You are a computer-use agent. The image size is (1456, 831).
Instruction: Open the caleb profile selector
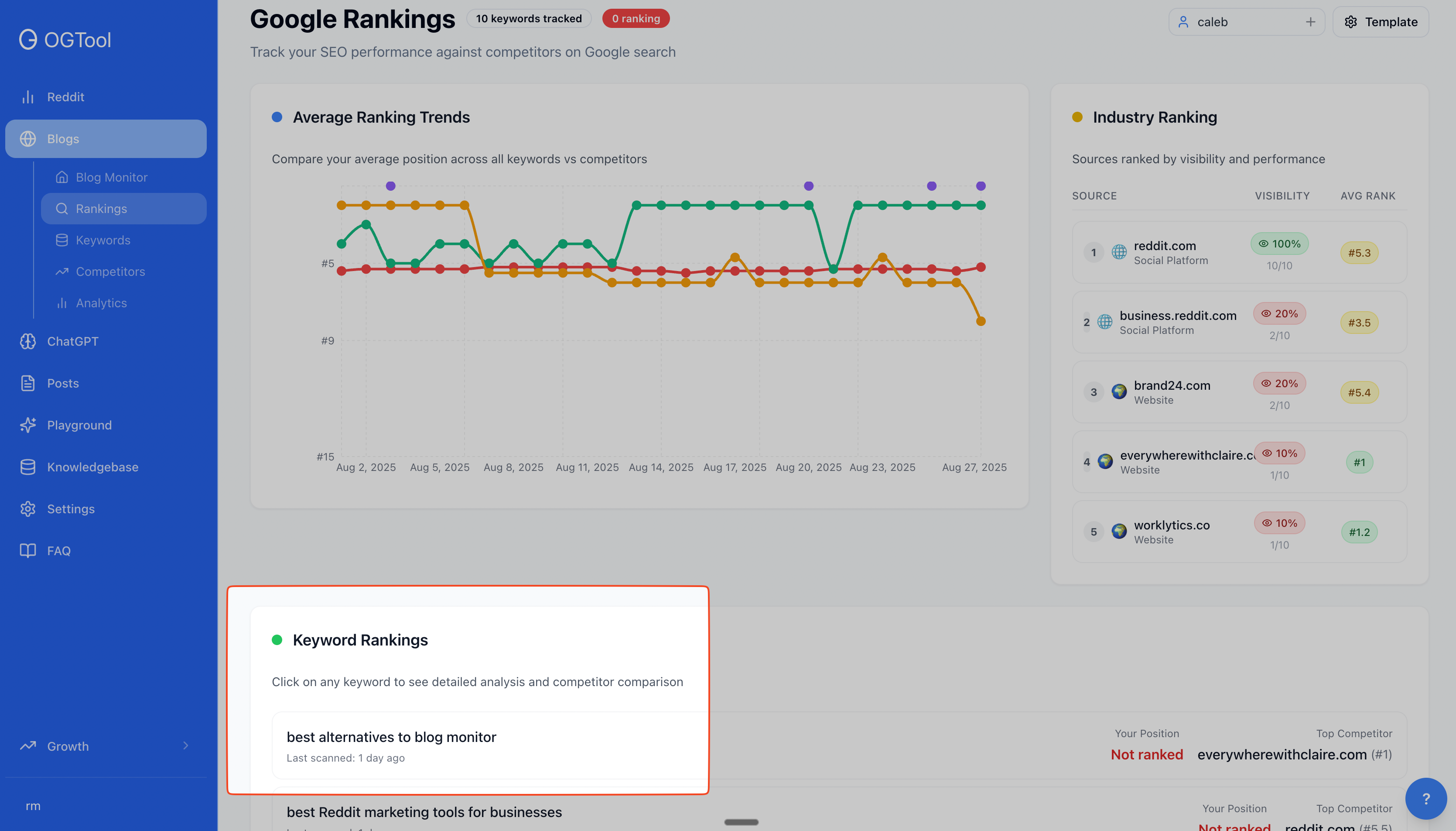click(x=1247, y=22)
